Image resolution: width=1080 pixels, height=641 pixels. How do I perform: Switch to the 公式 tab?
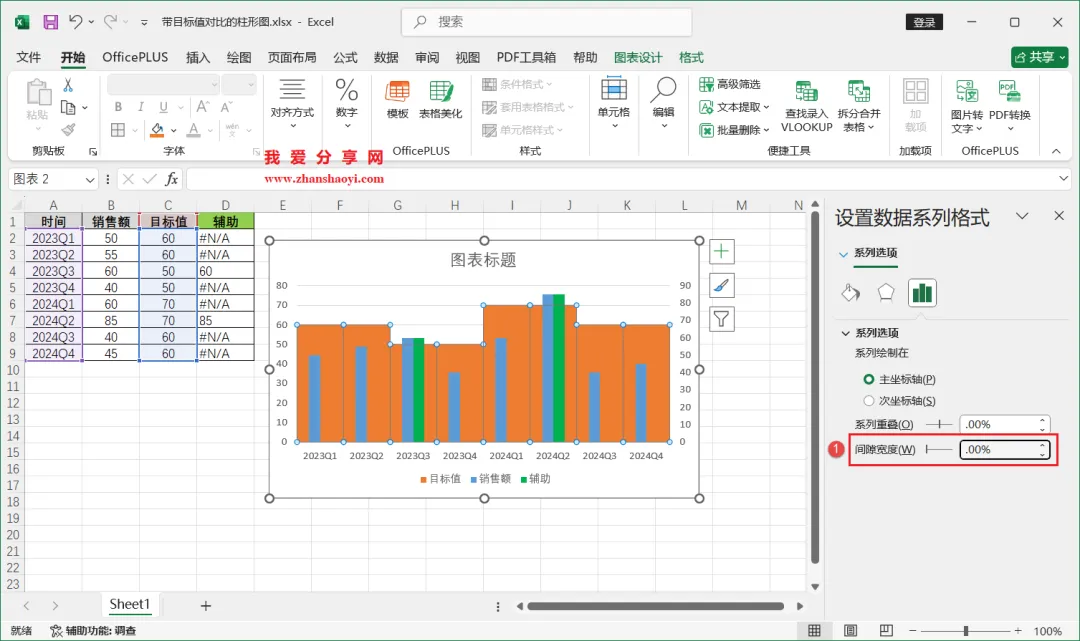click(x=345, y=57)
